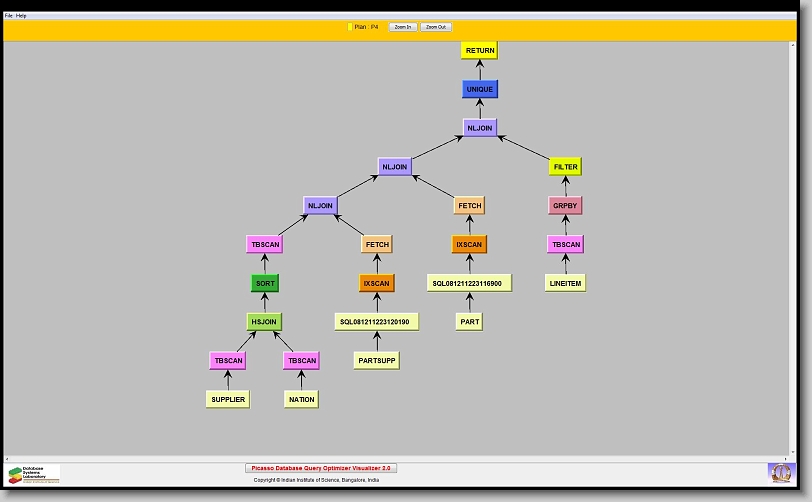Click the NATION table node
This screenshot has height=502, width=812.
pyautogui.click(x=301, y=399)
